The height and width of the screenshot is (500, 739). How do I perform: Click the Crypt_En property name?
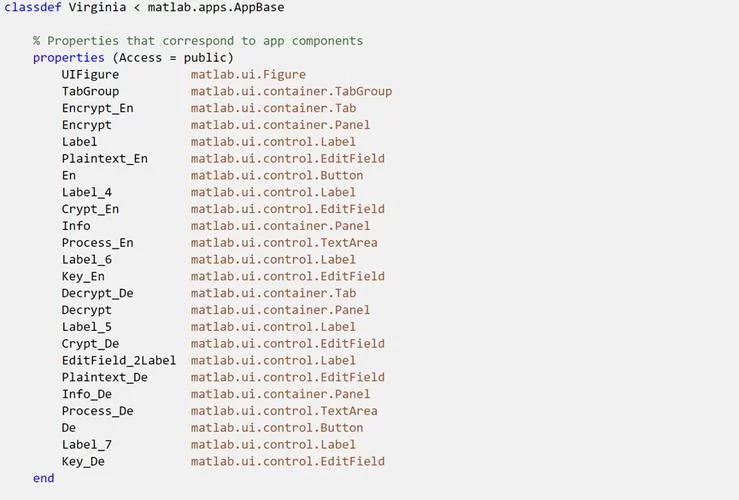[90, 209]
